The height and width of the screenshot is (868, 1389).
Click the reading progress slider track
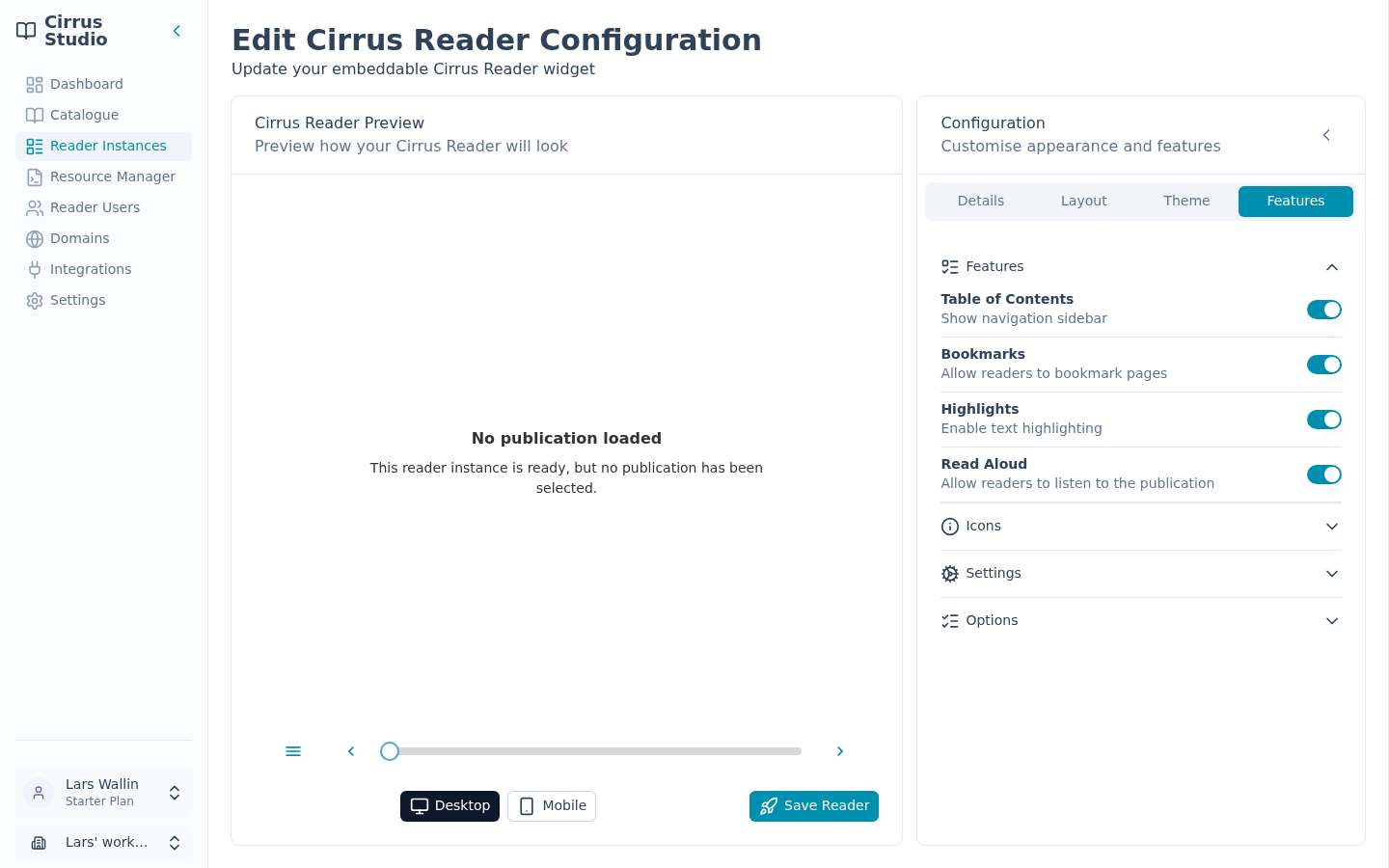point(595,751)
